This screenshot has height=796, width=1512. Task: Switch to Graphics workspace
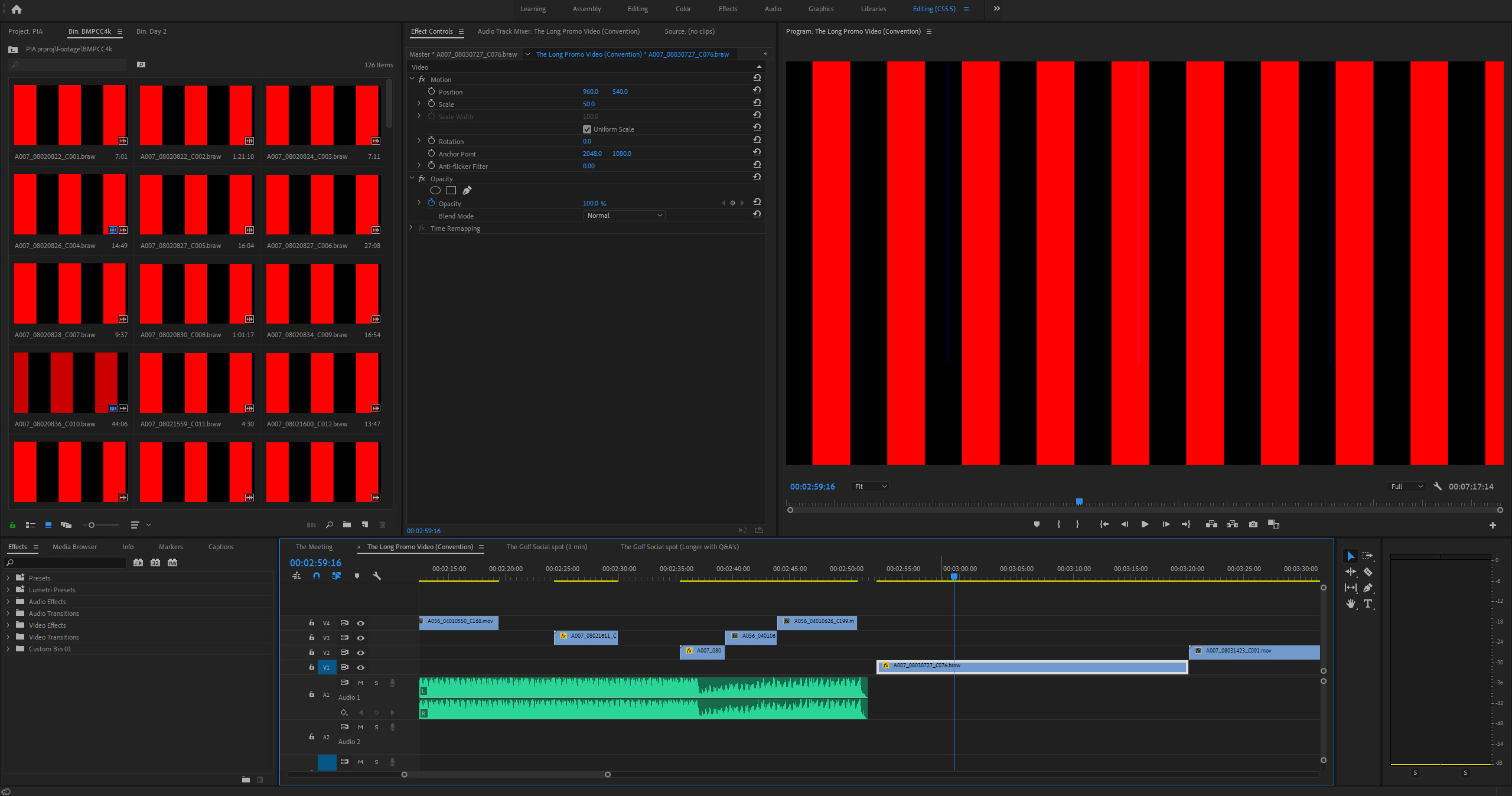pos(821,9)
